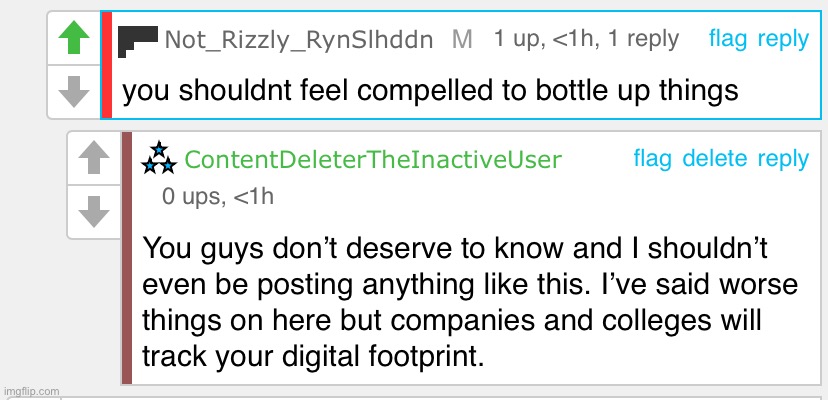
Task: Click the brown bar beside the reply
Action: point(127,258)
